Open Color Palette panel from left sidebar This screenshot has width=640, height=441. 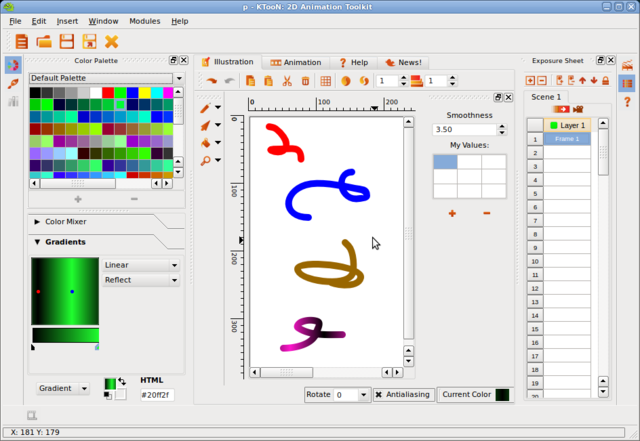13,65
